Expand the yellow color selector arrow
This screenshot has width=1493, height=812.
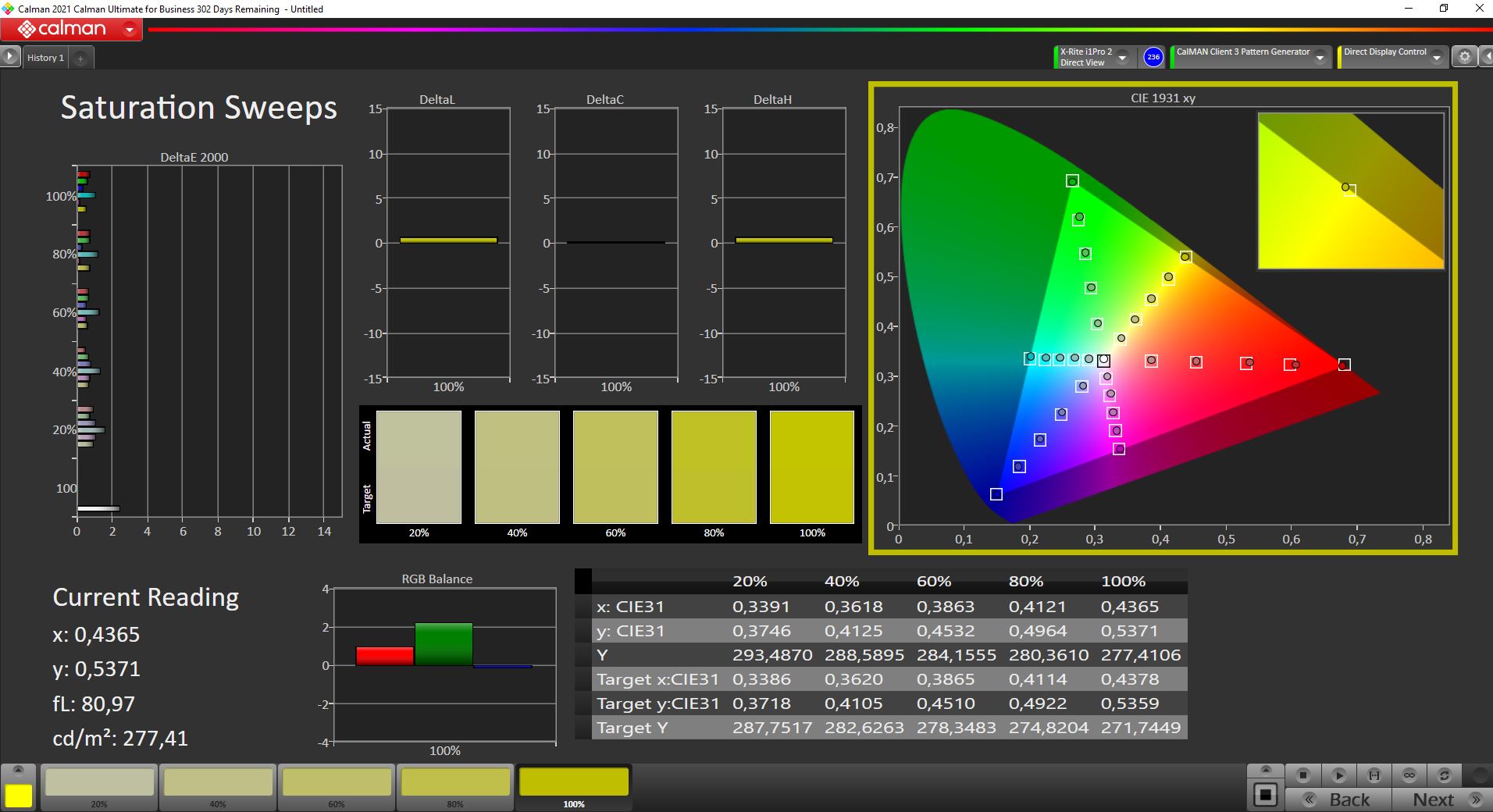(x=19, y=771)
